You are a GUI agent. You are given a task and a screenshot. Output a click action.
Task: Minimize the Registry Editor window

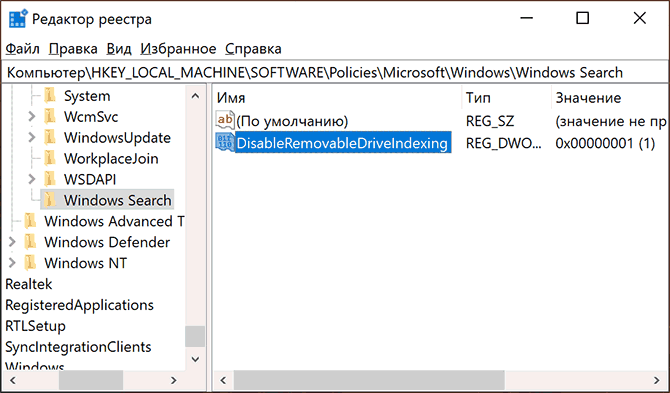526,18
